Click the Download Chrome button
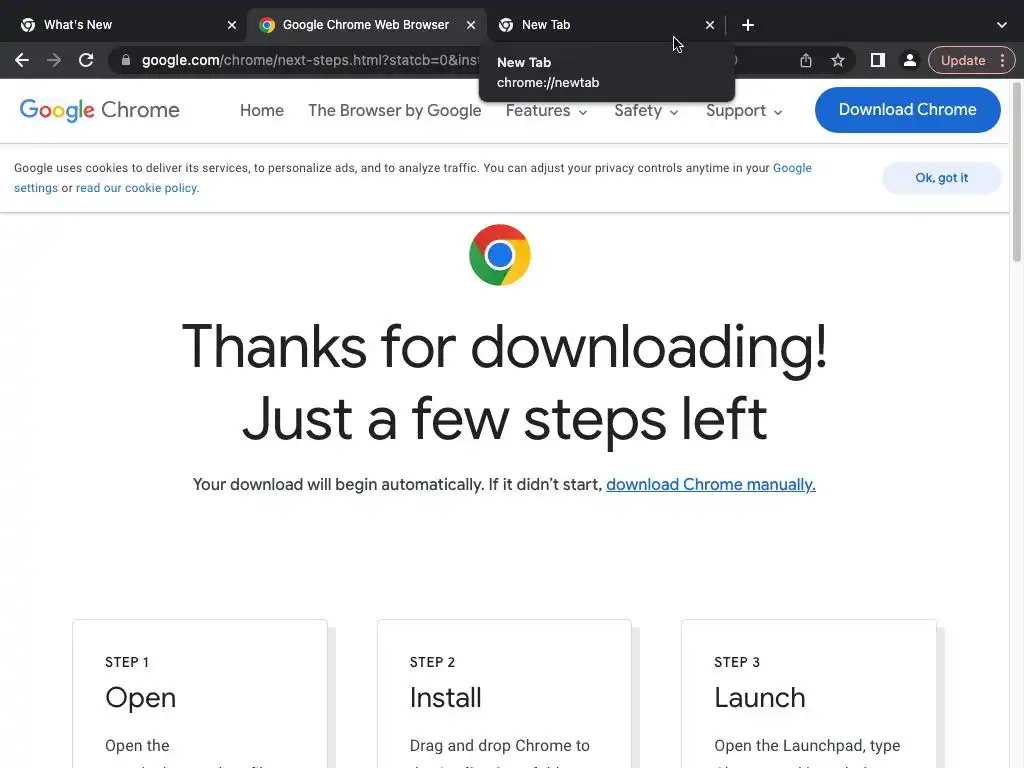Viewport: 1024px width, 768px height. pos(908,110)
